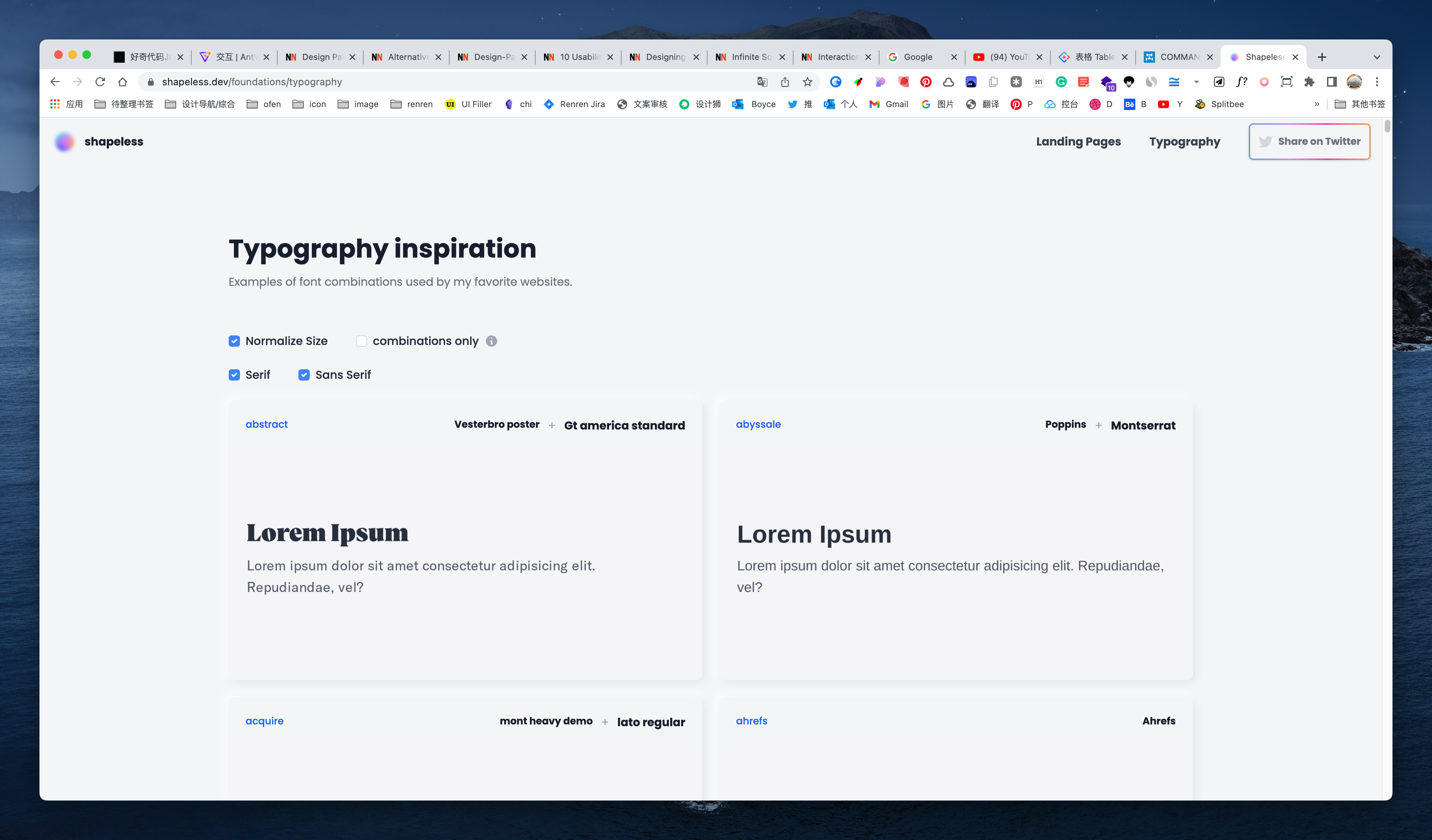Viewport: 1432px width, 840px height.
Task: Uncheck the Sans Serif filter
Action: [304, 375]
